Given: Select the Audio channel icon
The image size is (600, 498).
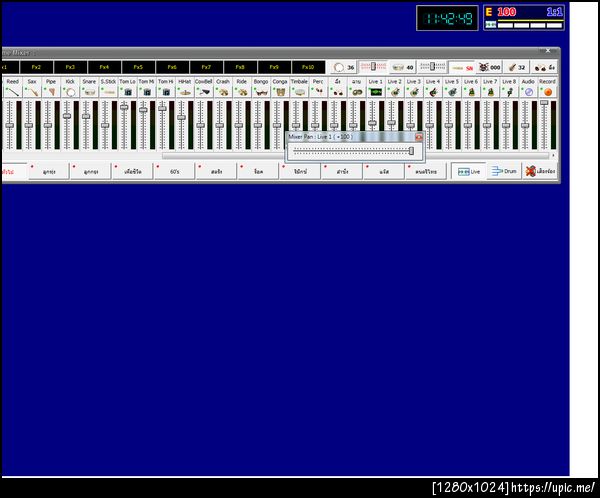Looking at the screenshot, I should coord(529,92).
